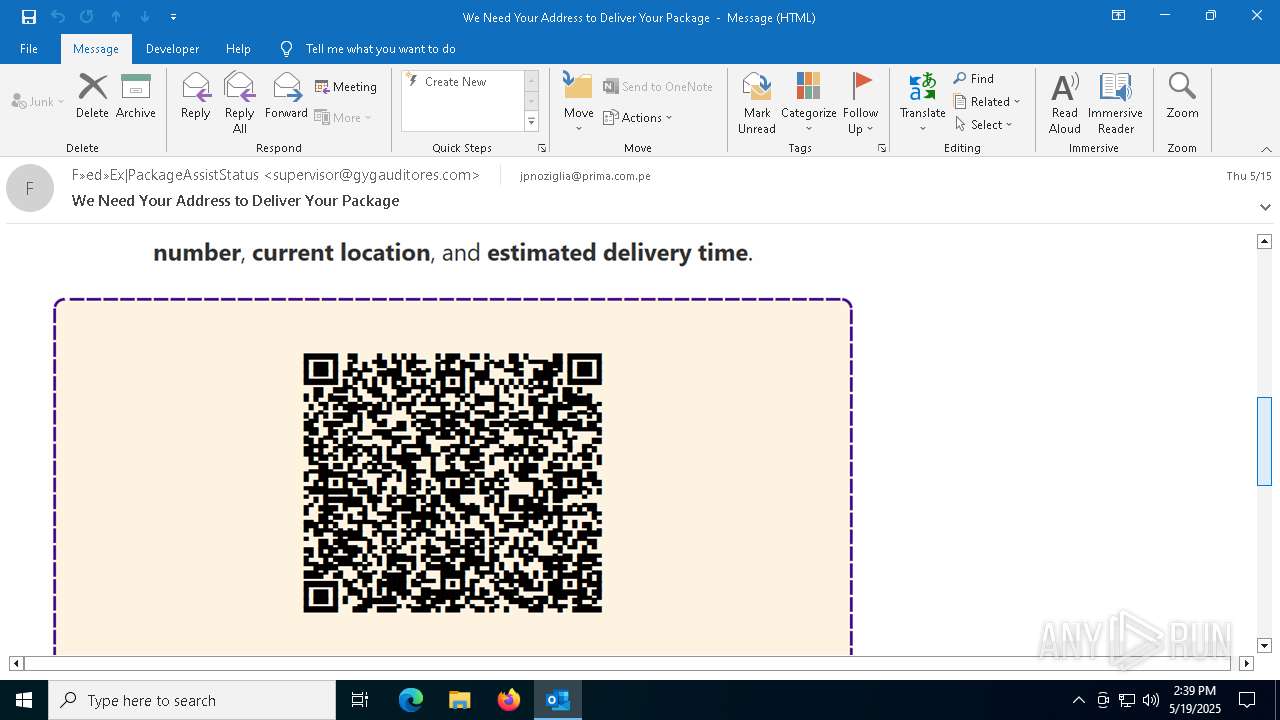Open Quick Steps dialog launcher

[542, 148]
